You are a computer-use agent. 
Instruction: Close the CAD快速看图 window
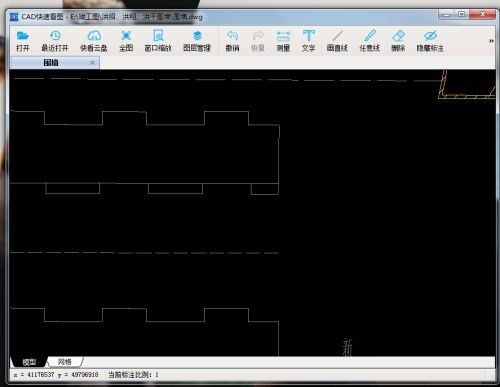482,14
